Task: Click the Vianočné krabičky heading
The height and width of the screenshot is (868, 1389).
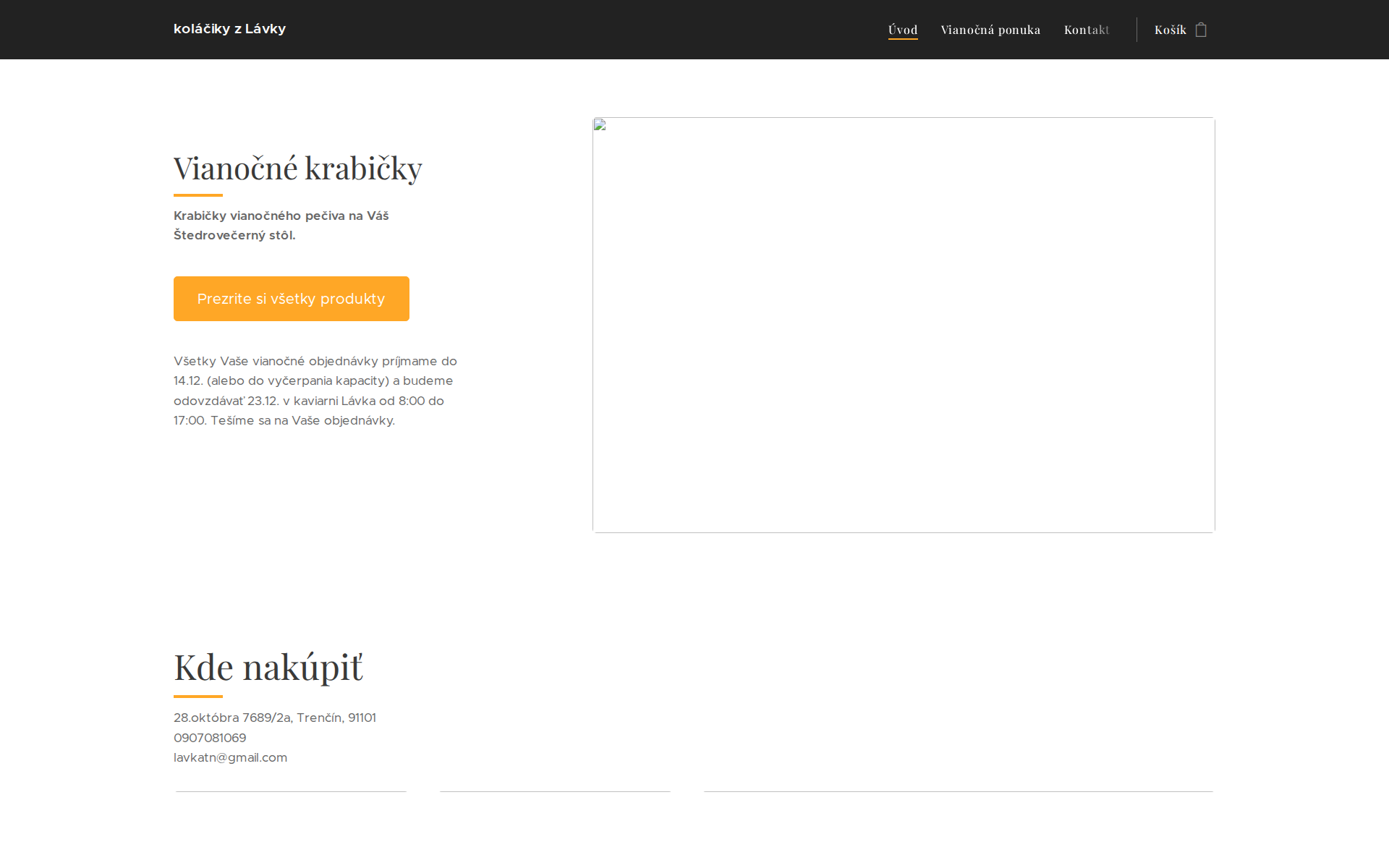Action: point(297,168)
